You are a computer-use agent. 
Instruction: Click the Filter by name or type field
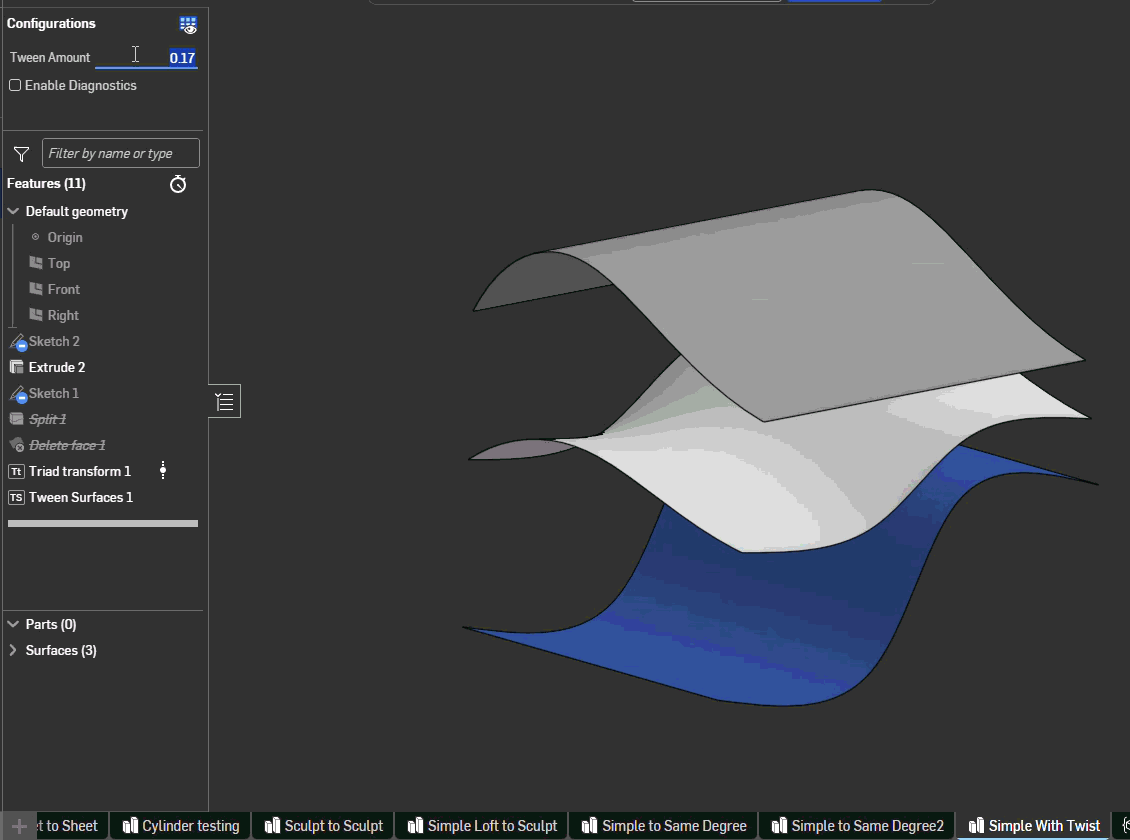[120, 154]
